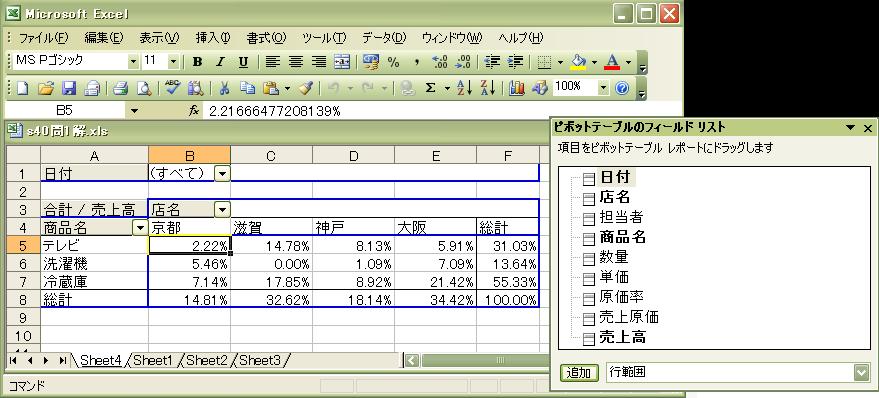Toggle Underline formatting button
Image resolution: width=879 pixels, height=398 pixels.
(243, 62)
